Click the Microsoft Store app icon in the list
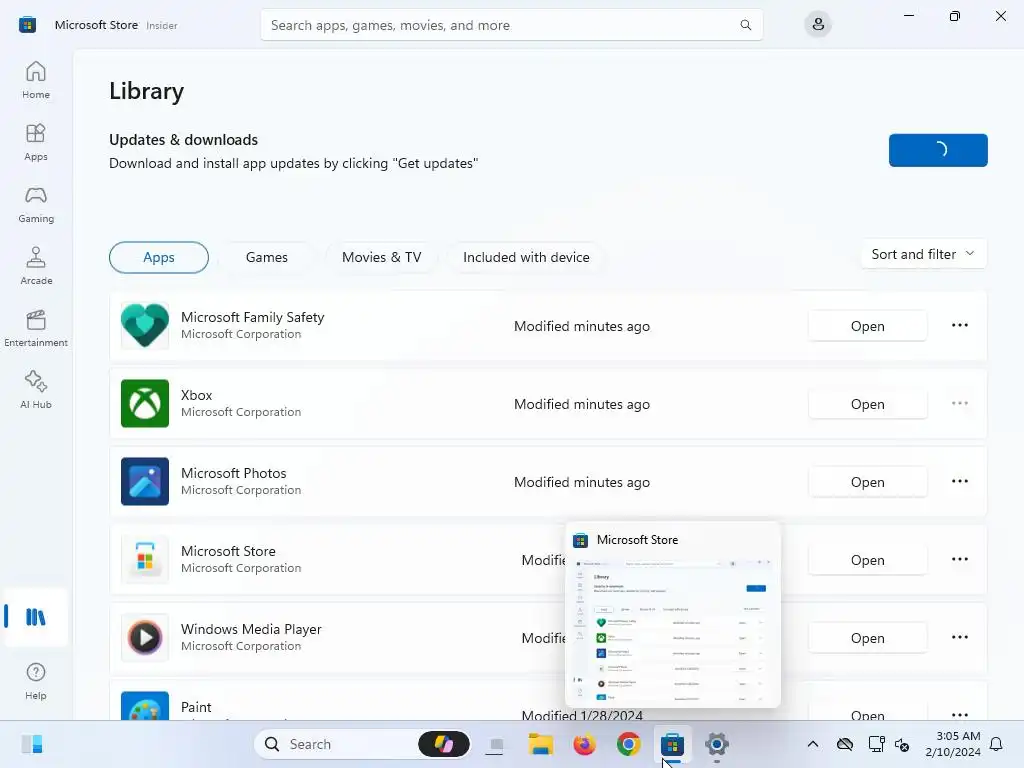1024x768 pixels. tap(145, 560)
